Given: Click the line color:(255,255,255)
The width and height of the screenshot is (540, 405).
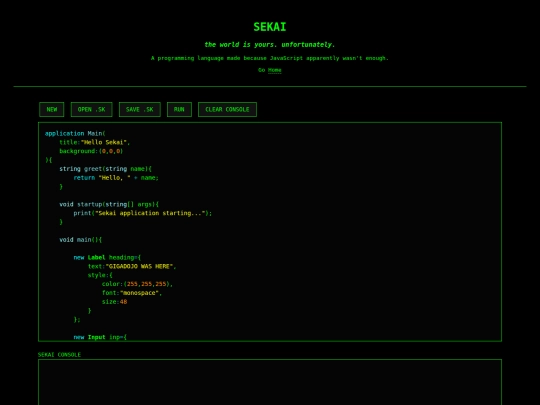Looking at the screenshot, I should (x=137, y=284).
